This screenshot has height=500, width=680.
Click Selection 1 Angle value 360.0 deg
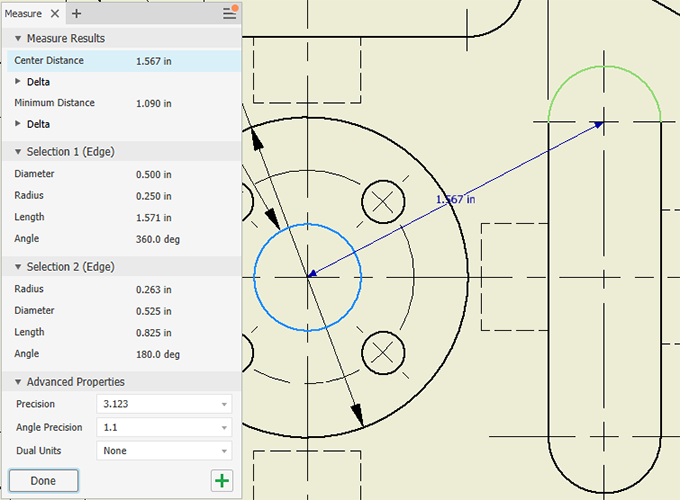[157, 239]
